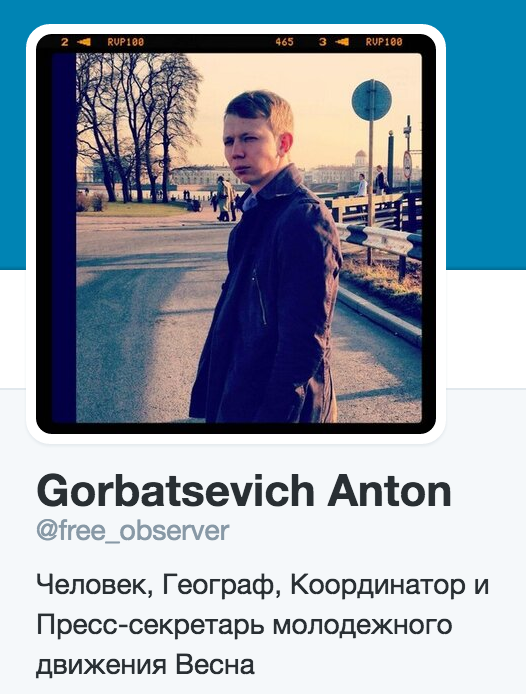Click the right RVP100 film label
Image resolution: width=526 pixels, height=694 pixels.
pos(384,42)
